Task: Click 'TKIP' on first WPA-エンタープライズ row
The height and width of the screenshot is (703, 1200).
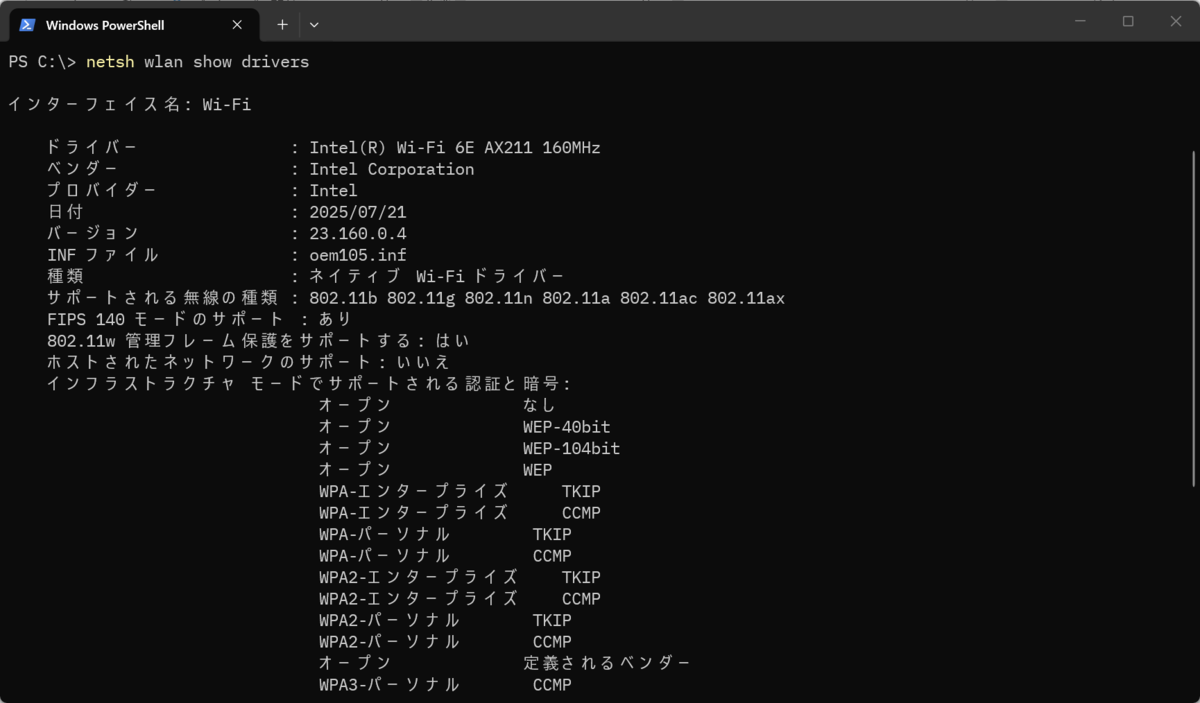Action: coord(582,492)
